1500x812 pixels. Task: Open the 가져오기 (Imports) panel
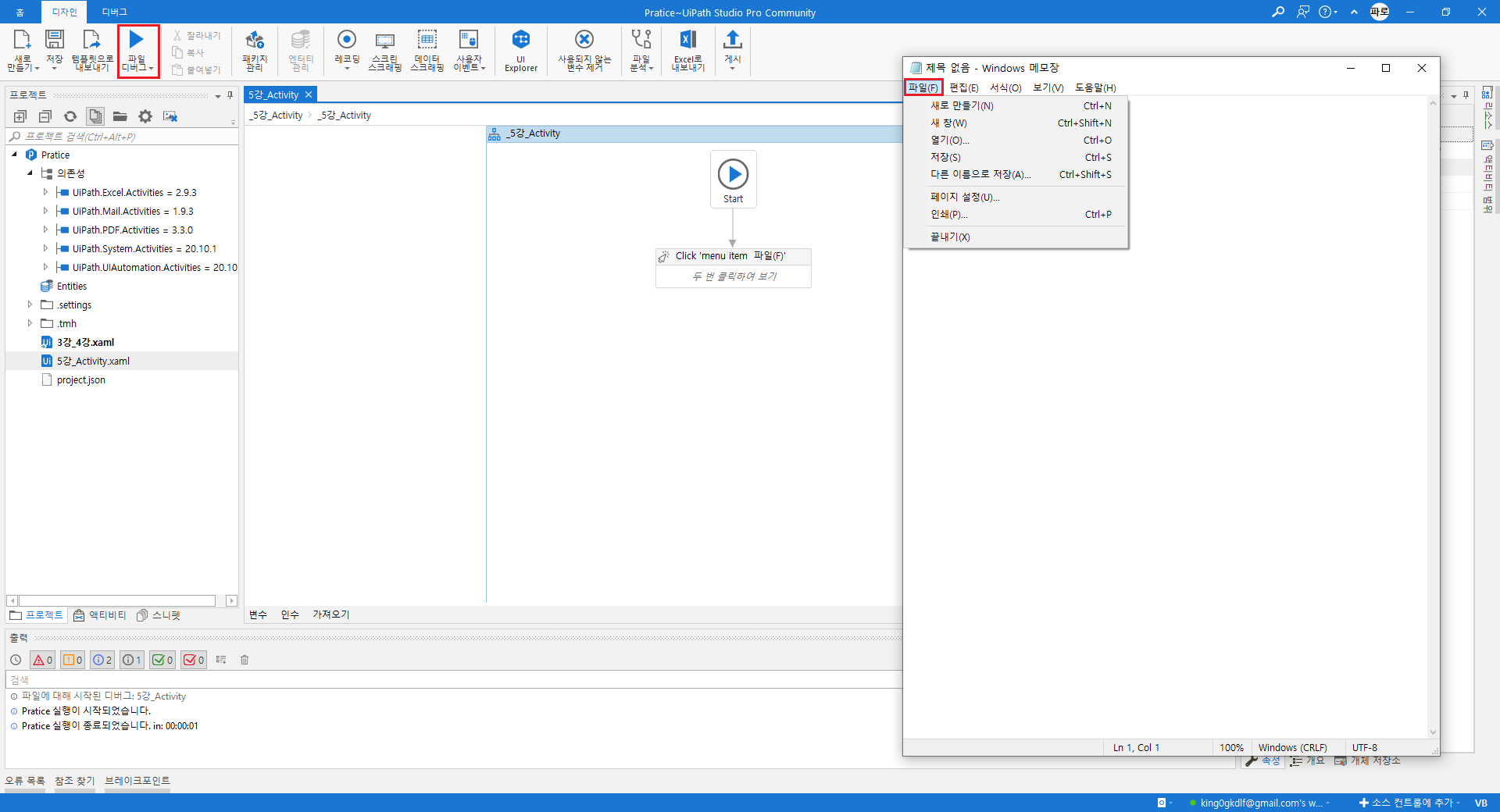coord(331,614)
